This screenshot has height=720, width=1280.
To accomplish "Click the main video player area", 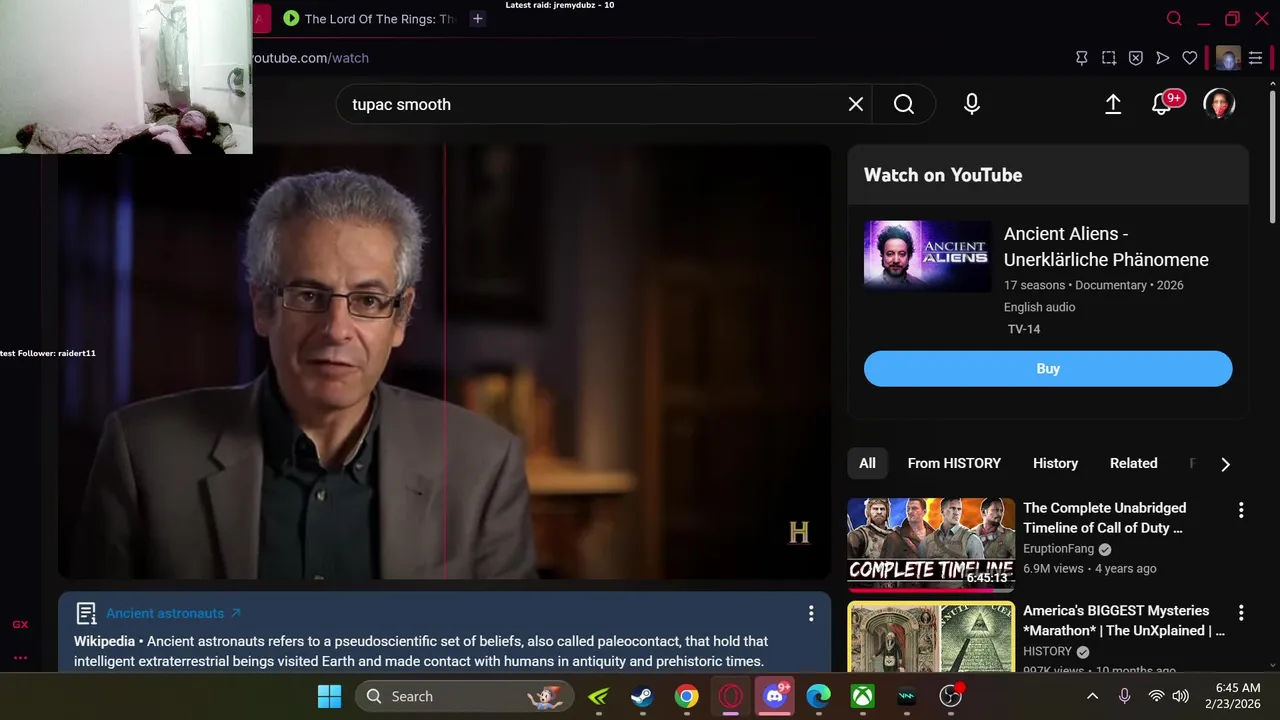I will (x=444, y=362).
